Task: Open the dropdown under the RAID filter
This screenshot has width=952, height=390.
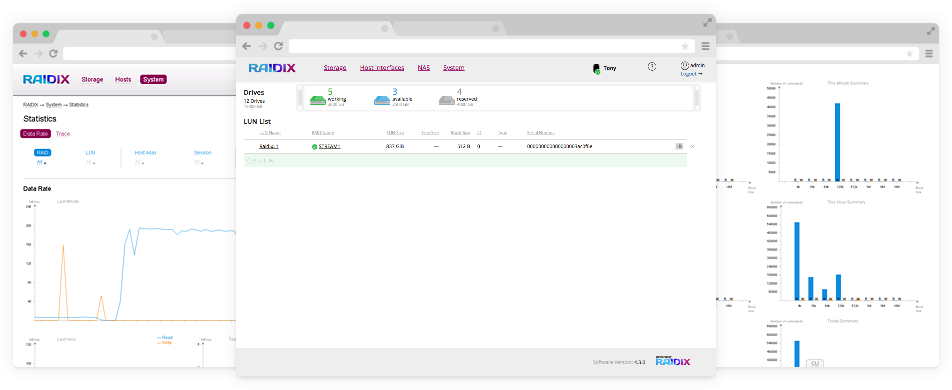Action: click(41, 163)
